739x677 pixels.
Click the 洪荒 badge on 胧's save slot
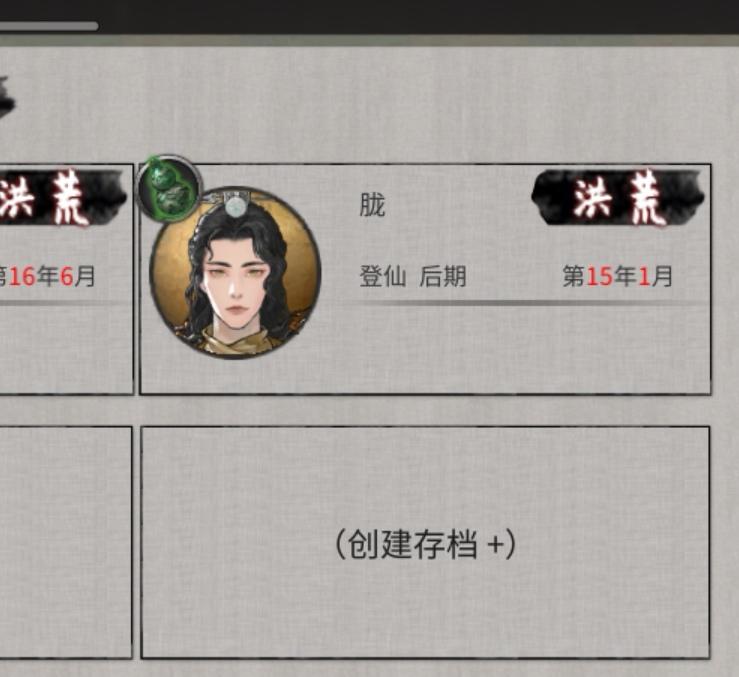[x=618, y=197]
